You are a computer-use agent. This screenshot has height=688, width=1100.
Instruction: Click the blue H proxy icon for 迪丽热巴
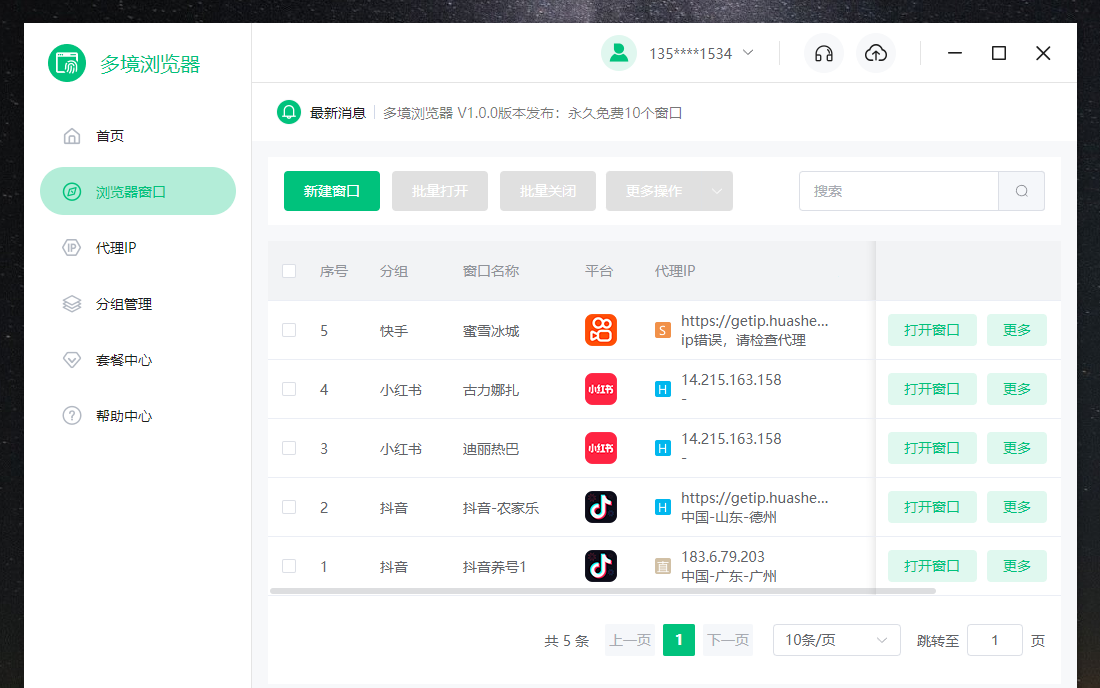pyautogui.click(x=662, y=447)
